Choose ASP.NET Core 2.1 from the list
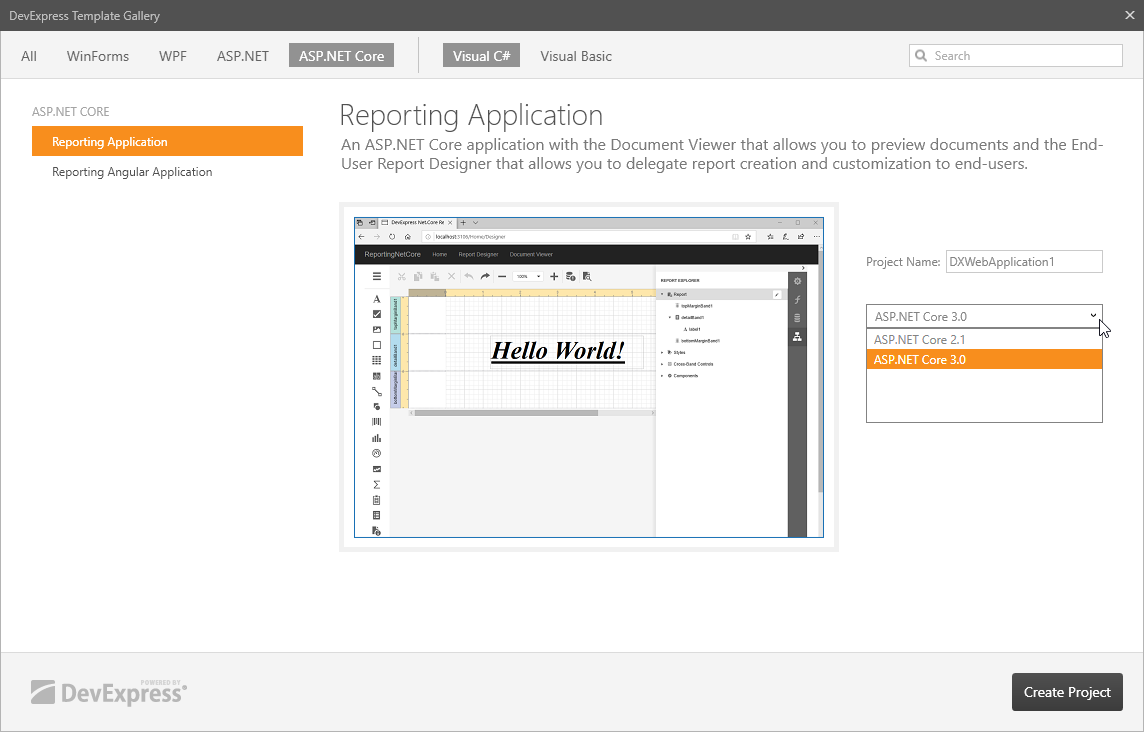The height and width of the screenshot is (732, 1144). [x=919, y=340]
